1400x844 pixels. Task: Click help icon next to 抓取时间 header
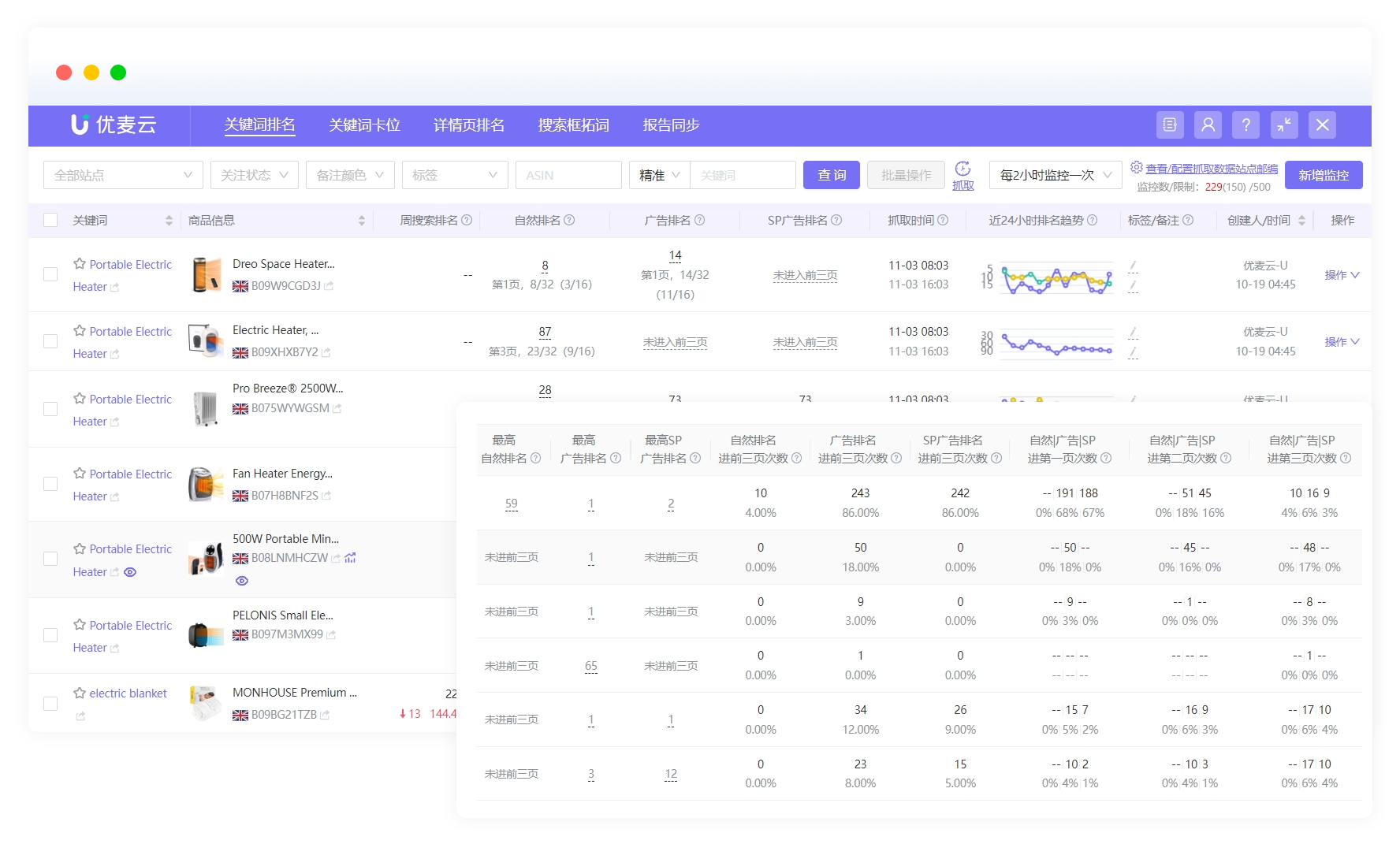pos(943,221)
